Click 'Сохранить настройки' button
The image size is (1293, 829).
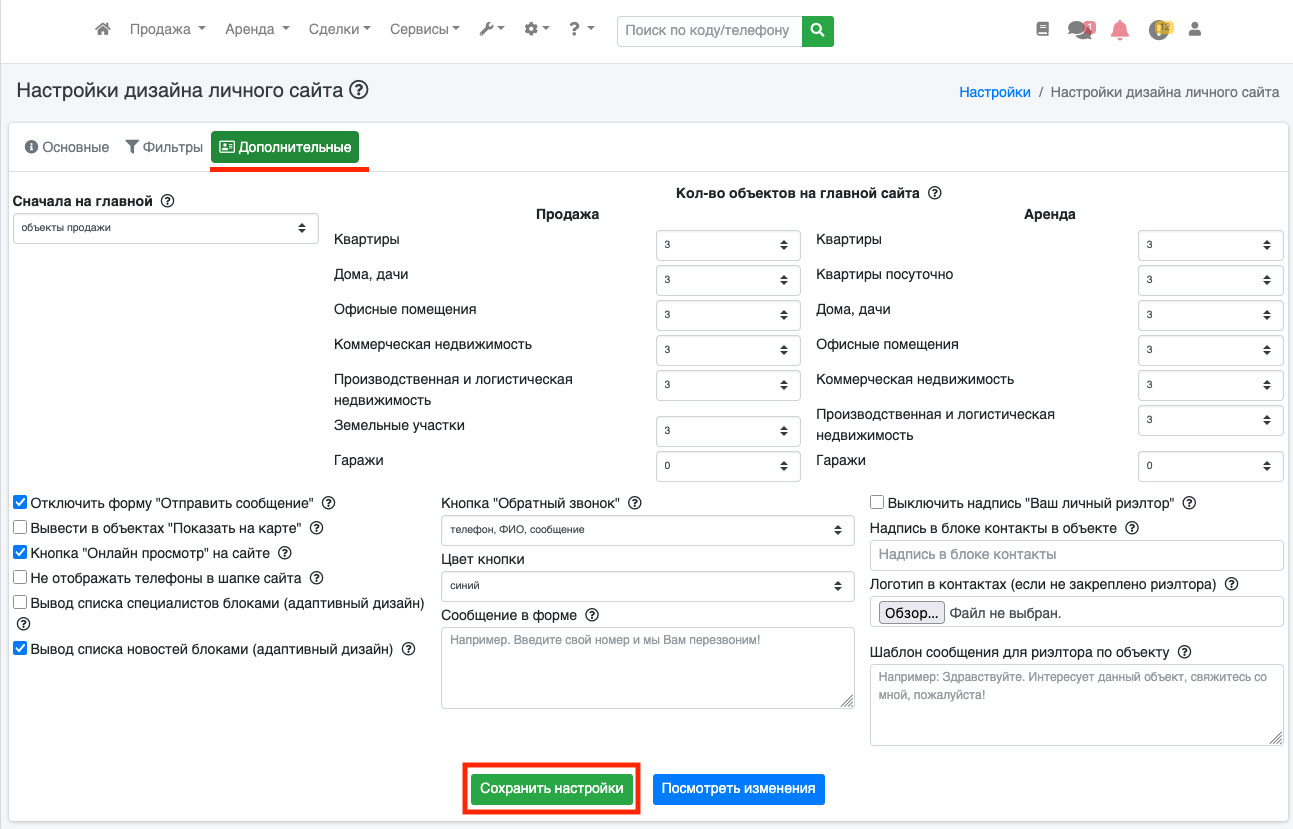[x=552, y=788]
